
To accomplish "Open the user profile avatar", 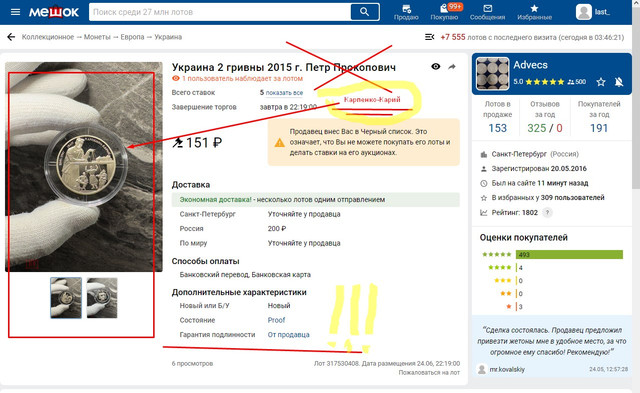I will tap(584, 12).
